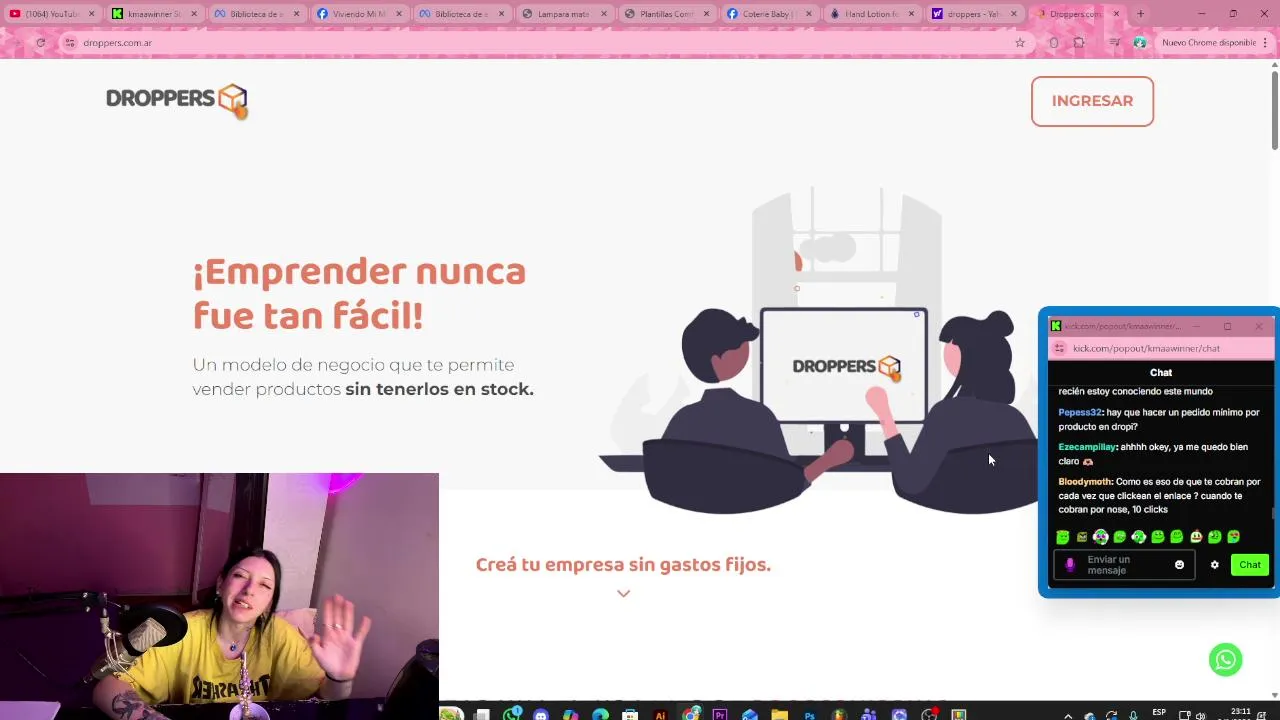Image resolution: width=1280 pixels, height=720 pixels.
Task: Open Adobe Illustrator from the taskbar
Action: (660, 714)
